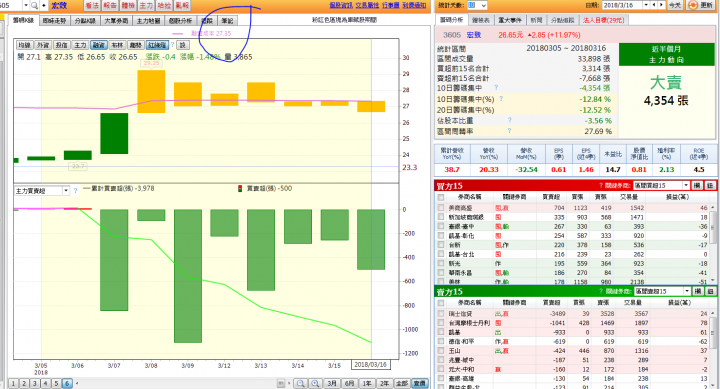Check the 玉山 row checkbox

click(441, 350)
